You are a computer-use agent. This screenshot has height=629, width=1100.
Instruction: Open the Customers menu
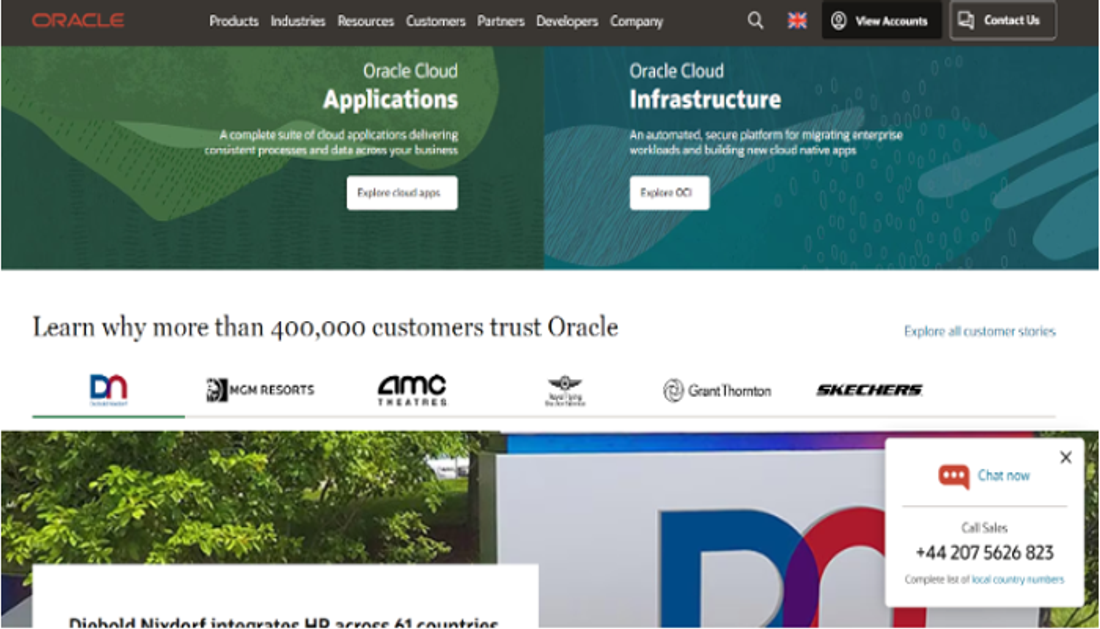click(436, 21)
